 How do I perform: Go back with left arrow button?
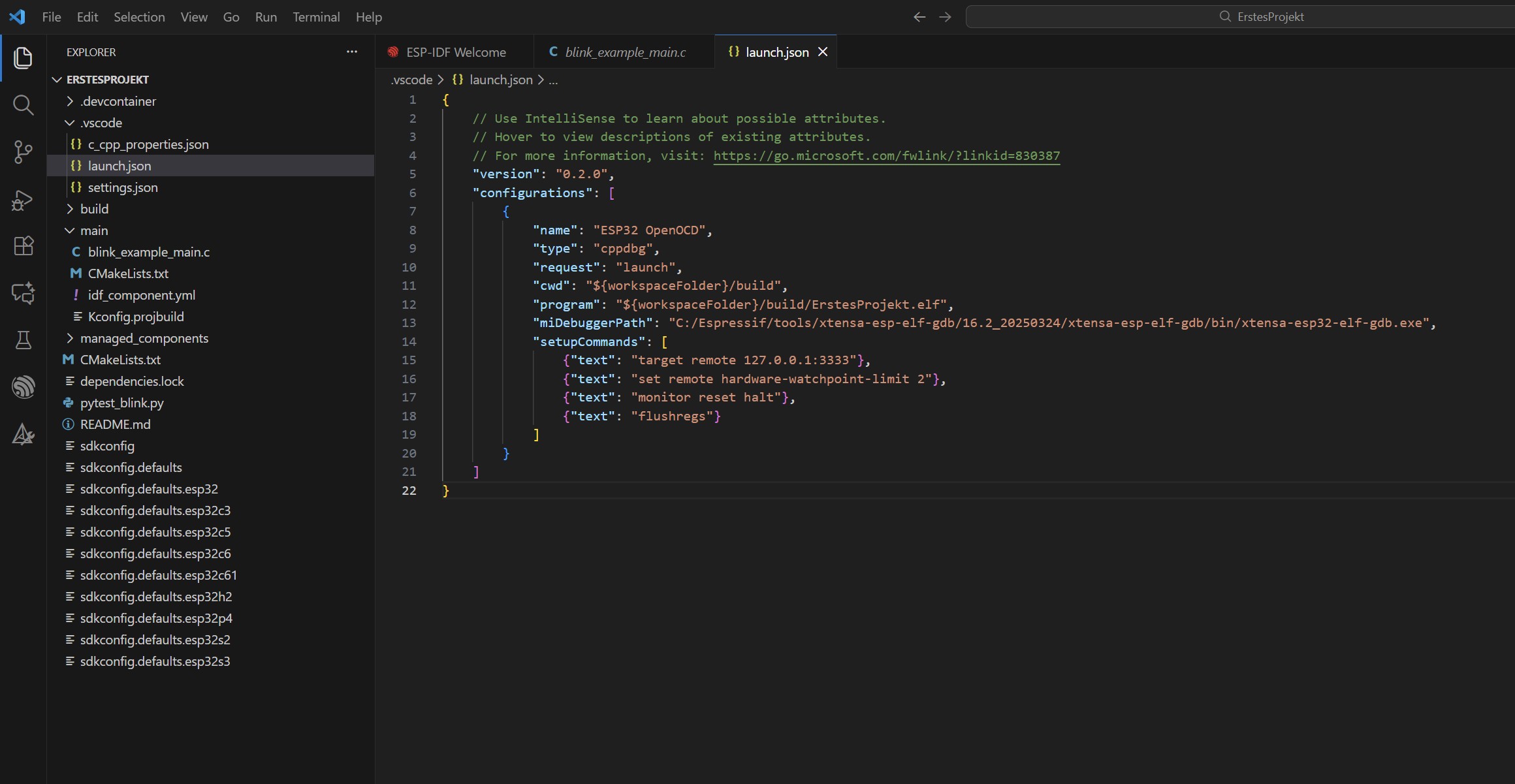pos(919,17)
